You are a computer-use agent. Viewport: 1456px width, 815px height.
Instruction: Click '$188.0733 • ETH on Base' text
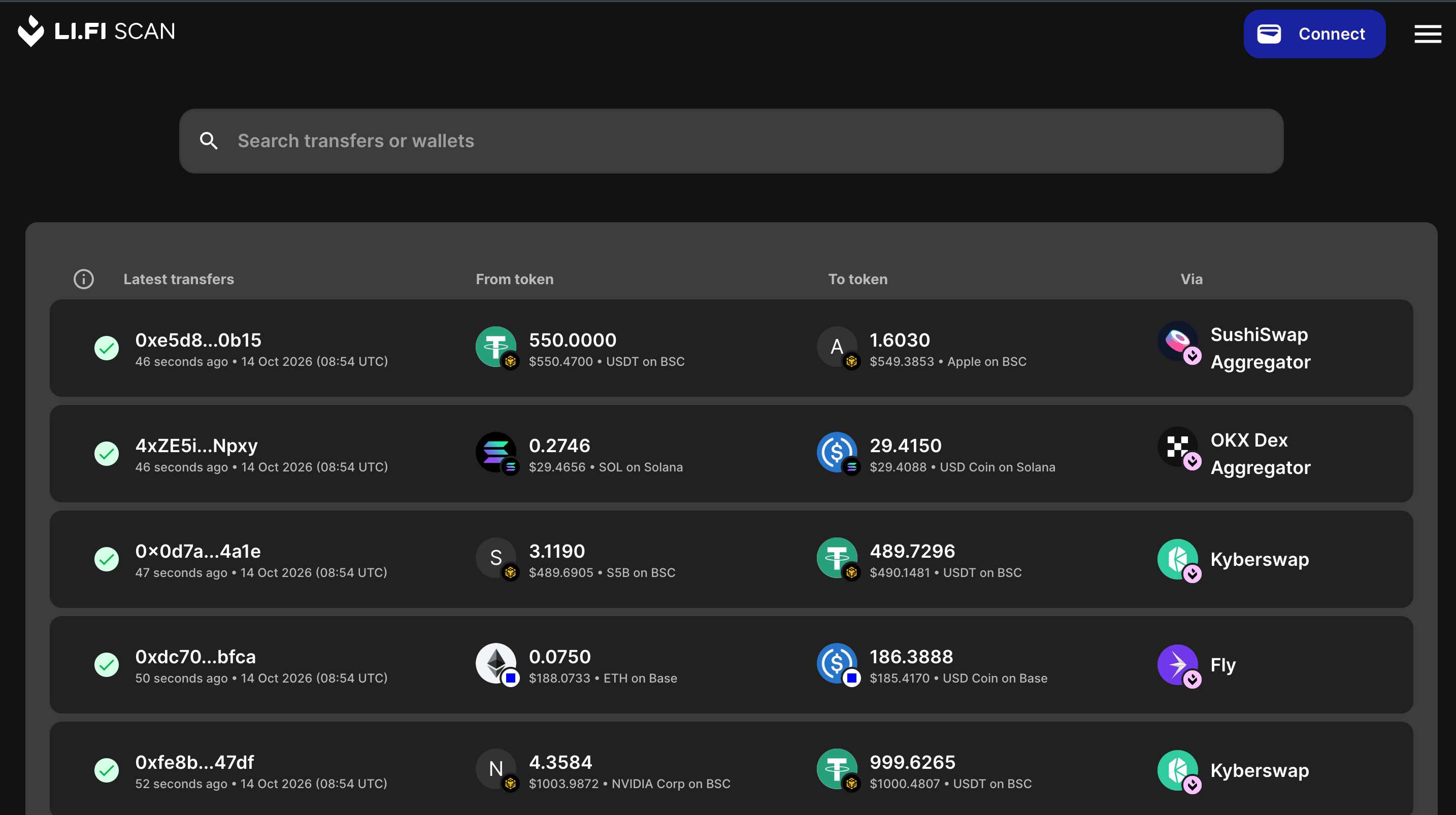click(x=603, y=678)
